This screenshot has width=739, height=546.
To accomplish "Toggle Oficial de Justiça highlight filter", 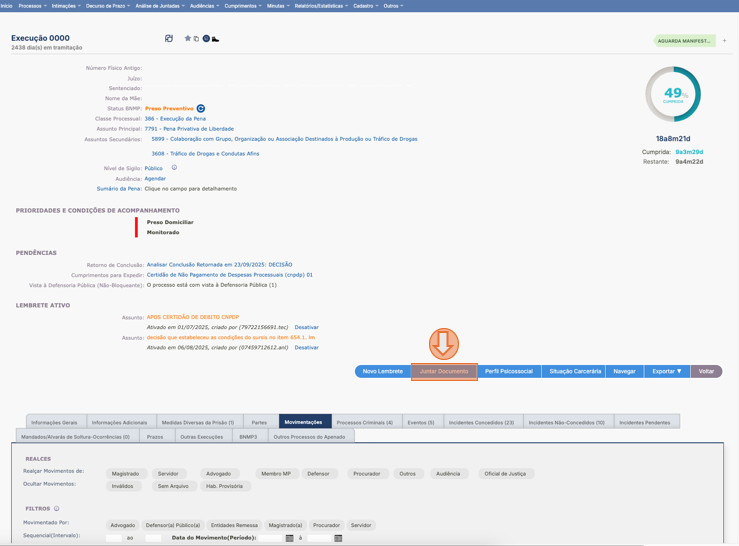I will tap(504, 474).
